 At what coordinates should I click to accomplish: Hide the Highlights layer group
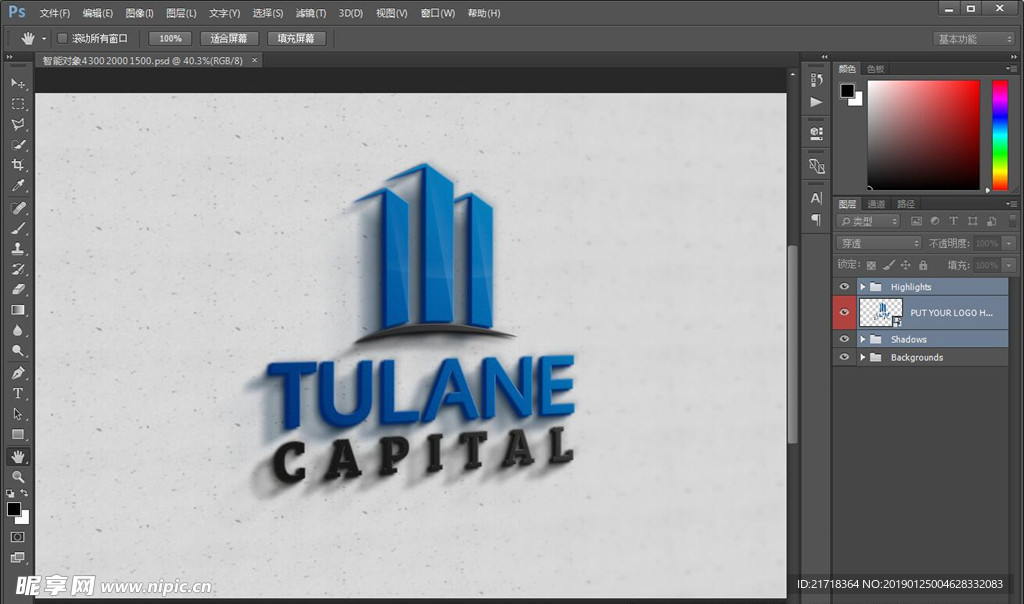[844, 287]
